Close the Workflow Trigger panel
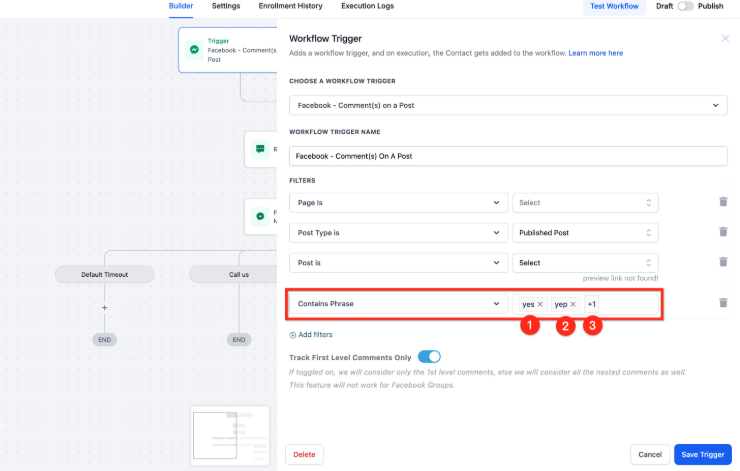 (x=725, y=38)
